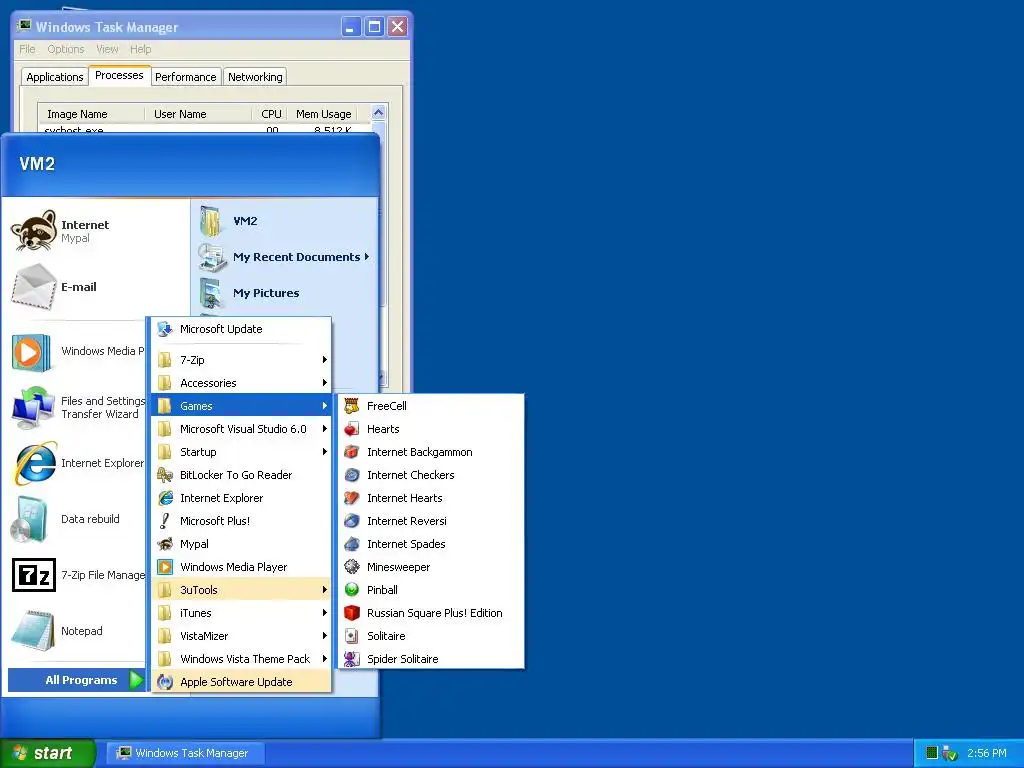Open Internet Explorer in All Programs list
1024x768 pixels.
point(242,498)
